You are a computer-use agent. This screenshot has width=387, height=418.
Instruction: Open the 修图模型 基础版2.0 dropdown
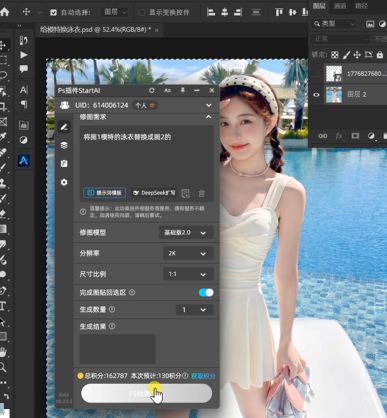pos(186,233)
